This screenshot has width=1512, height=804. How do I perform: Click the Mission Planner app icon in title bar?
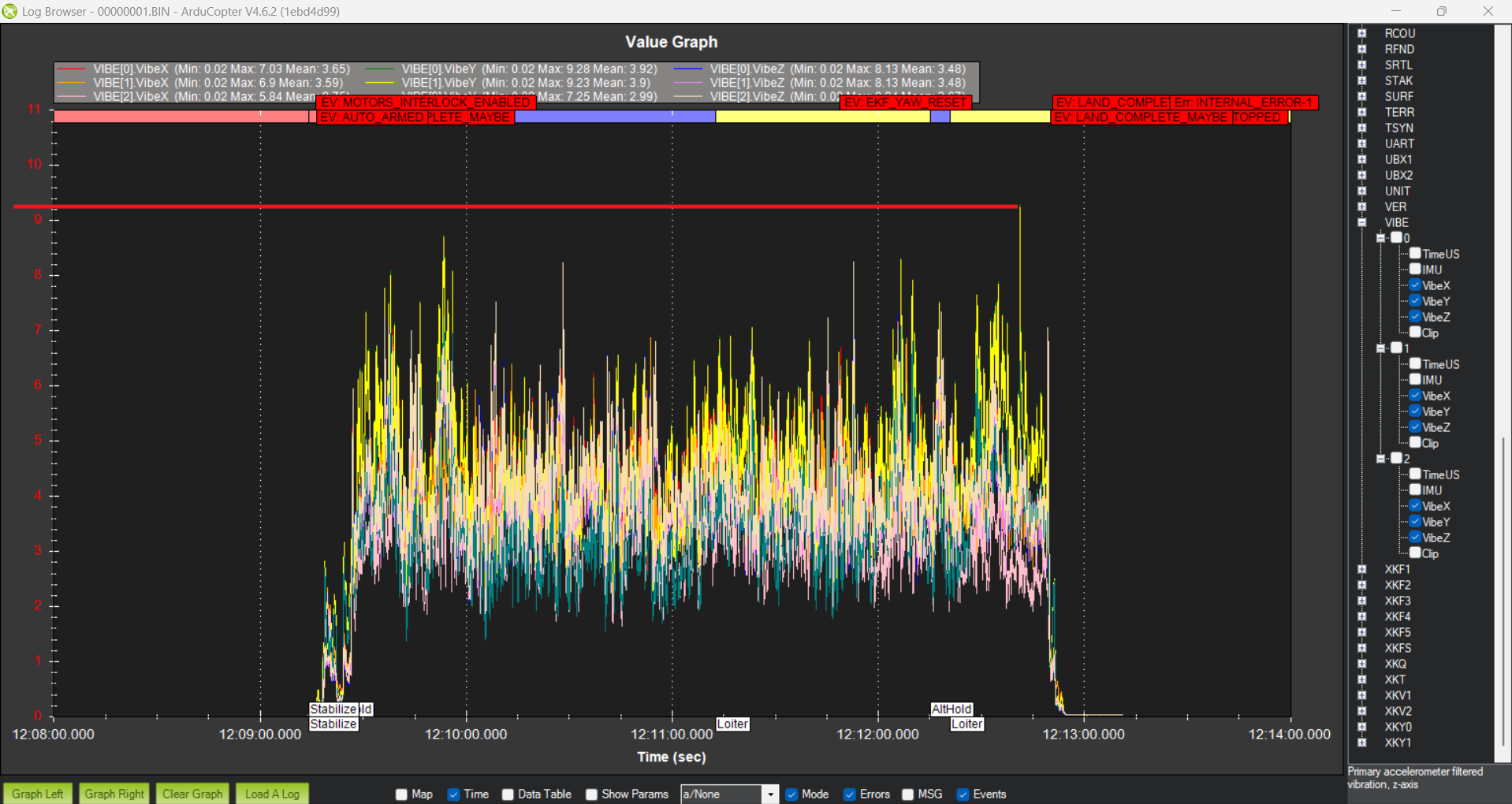9,11
